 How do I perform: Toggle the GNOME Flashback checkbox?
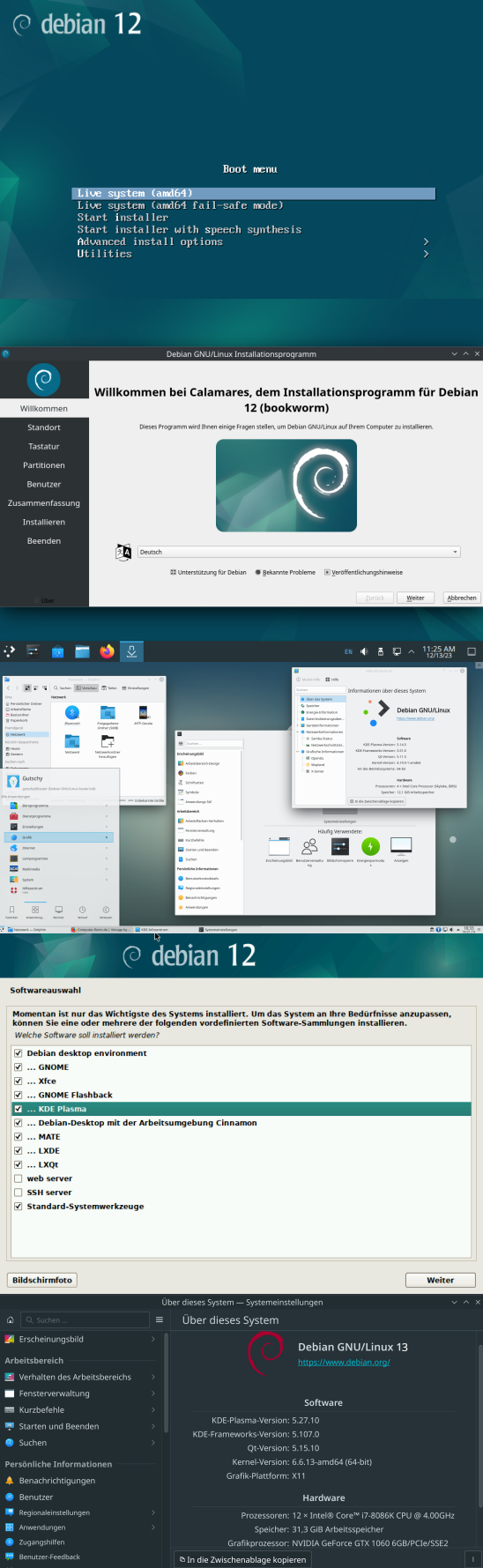click(18, 1095)
